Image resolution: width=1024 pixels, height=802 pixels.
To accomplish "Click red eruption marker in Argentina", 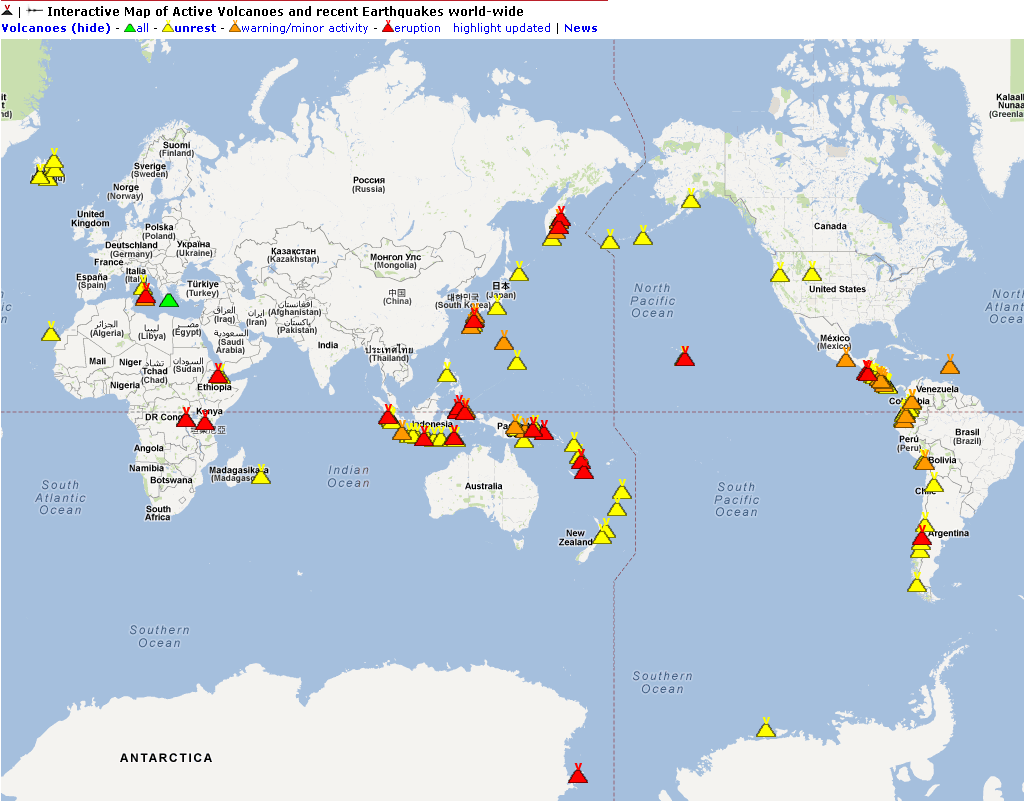I will click(921, 536).
